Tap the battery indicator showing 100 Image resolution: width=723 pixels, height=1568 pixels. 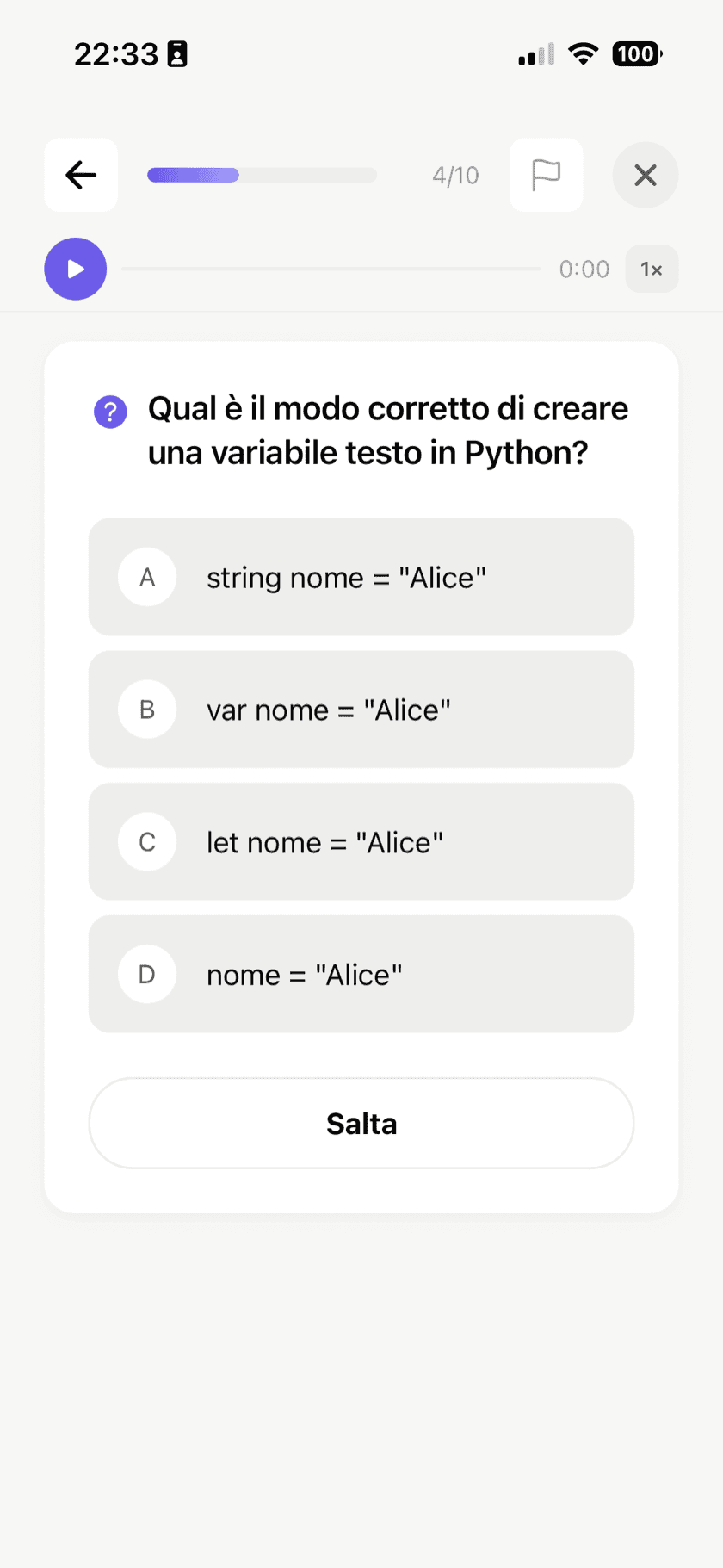click(x=635, y=53)
